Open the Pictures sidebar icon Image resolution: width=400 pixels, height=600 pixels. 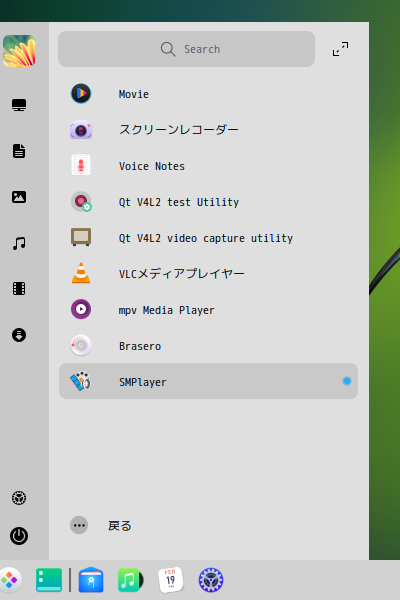click(x=19, y=197)
